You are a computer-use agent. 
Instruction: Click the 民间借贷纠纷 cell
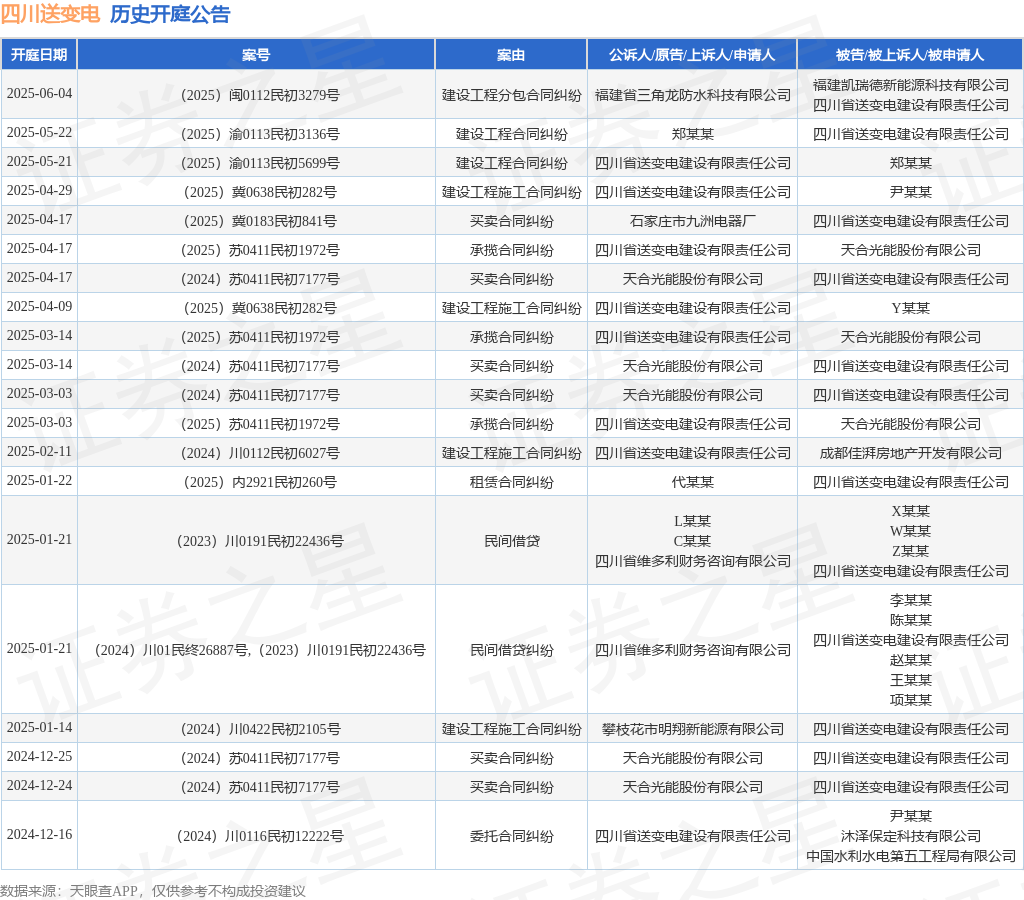point(511,650)
